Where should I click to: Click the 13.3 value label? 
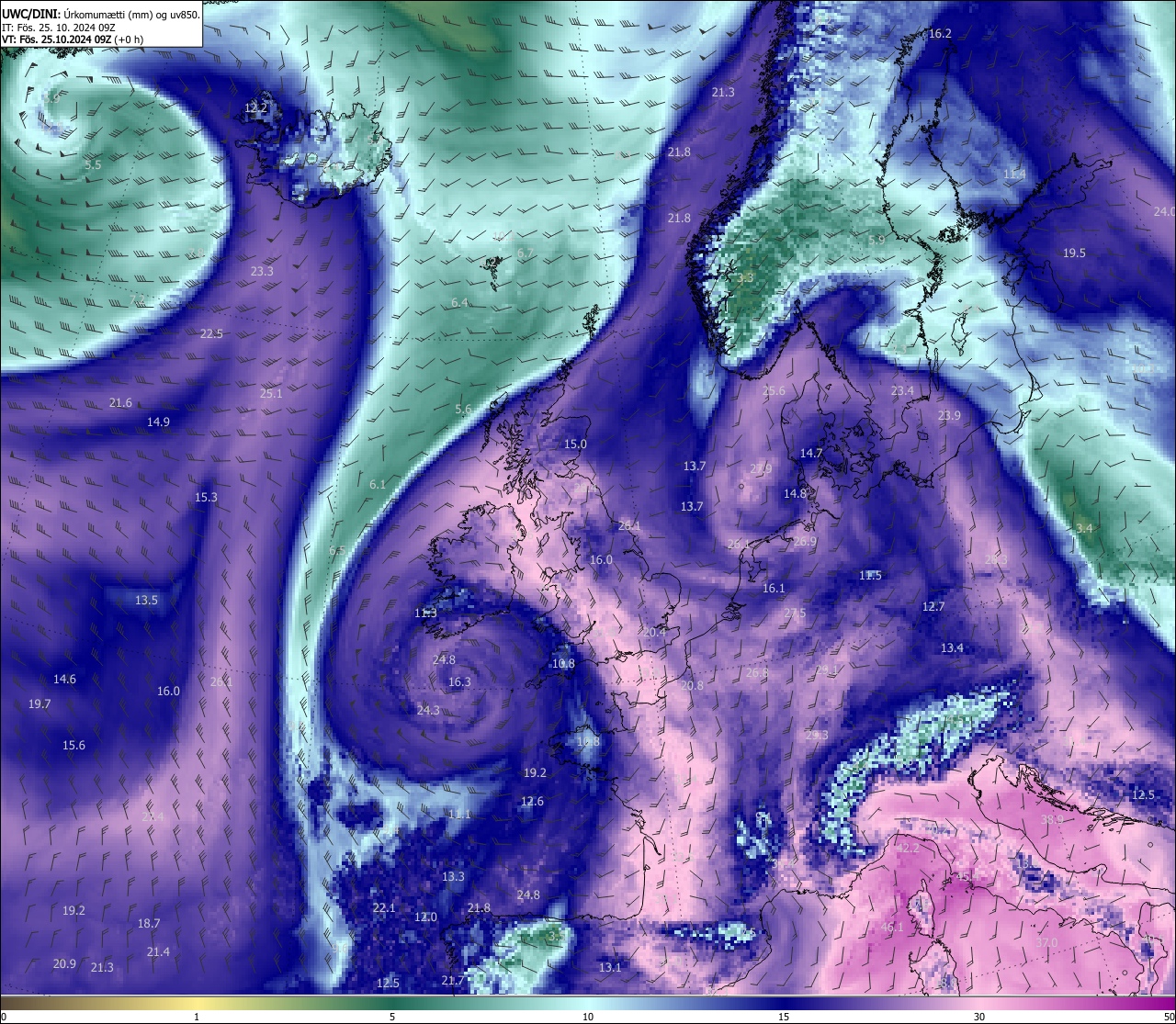tap(453, 876)
